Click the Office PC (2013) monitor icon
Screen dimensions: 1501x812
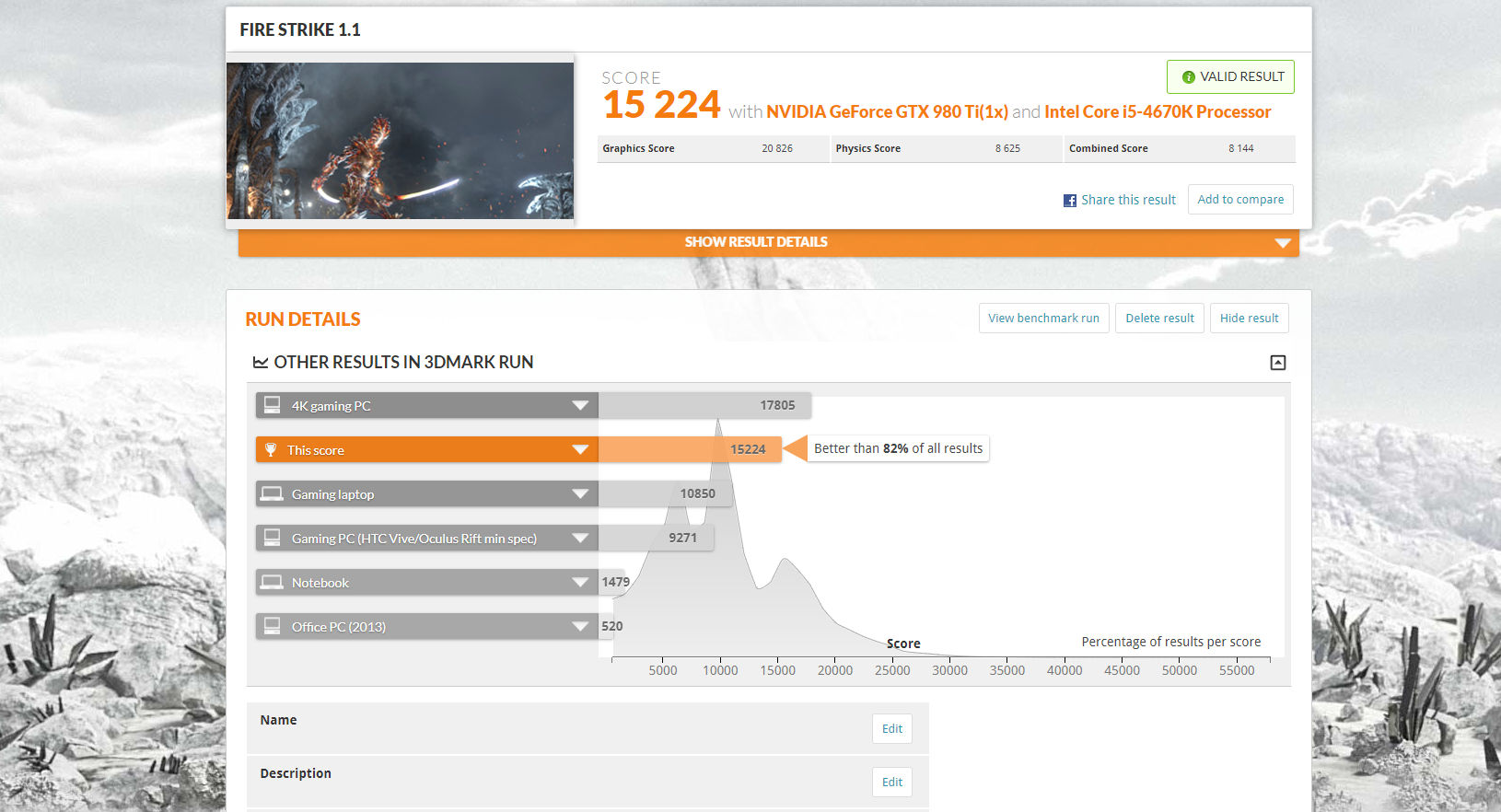[273, 626]
